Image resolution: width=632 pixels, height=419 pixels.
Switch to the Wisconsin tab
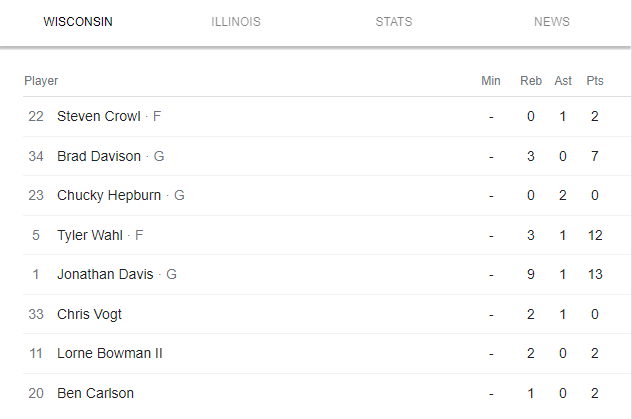pyautogui.click(x=78, y=22)
